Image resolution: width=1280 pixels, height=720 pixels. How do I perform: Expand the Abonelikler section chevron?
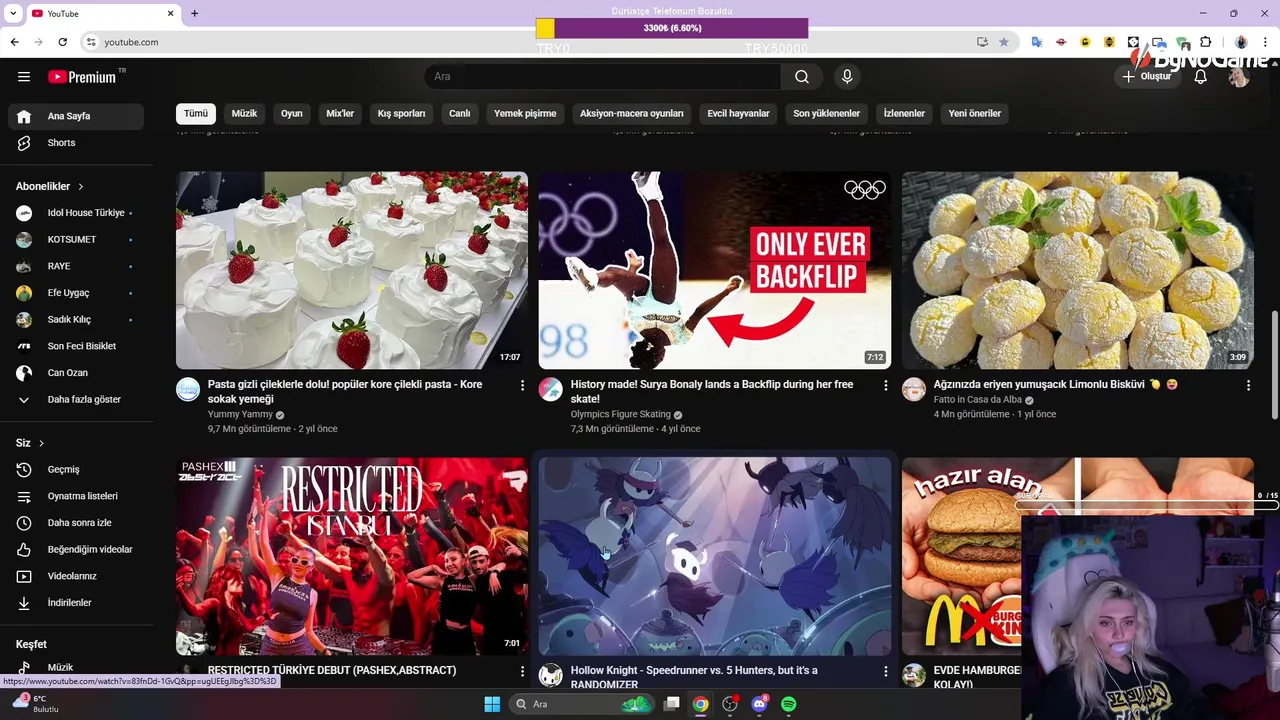pyautogui.click(x=81, y=187)
